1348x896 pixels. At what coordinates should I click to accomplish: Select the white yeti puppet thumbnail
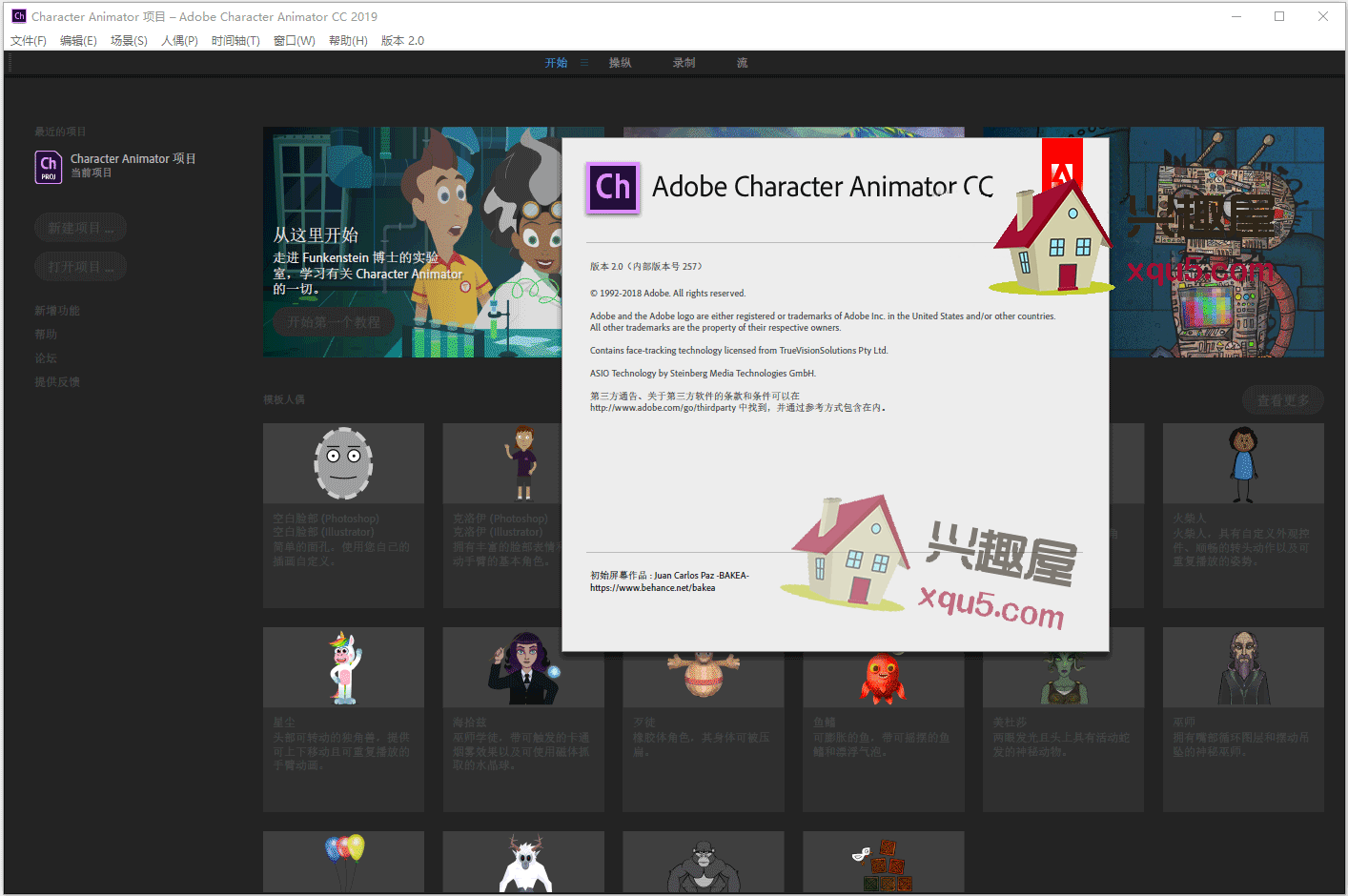point(524,864)
